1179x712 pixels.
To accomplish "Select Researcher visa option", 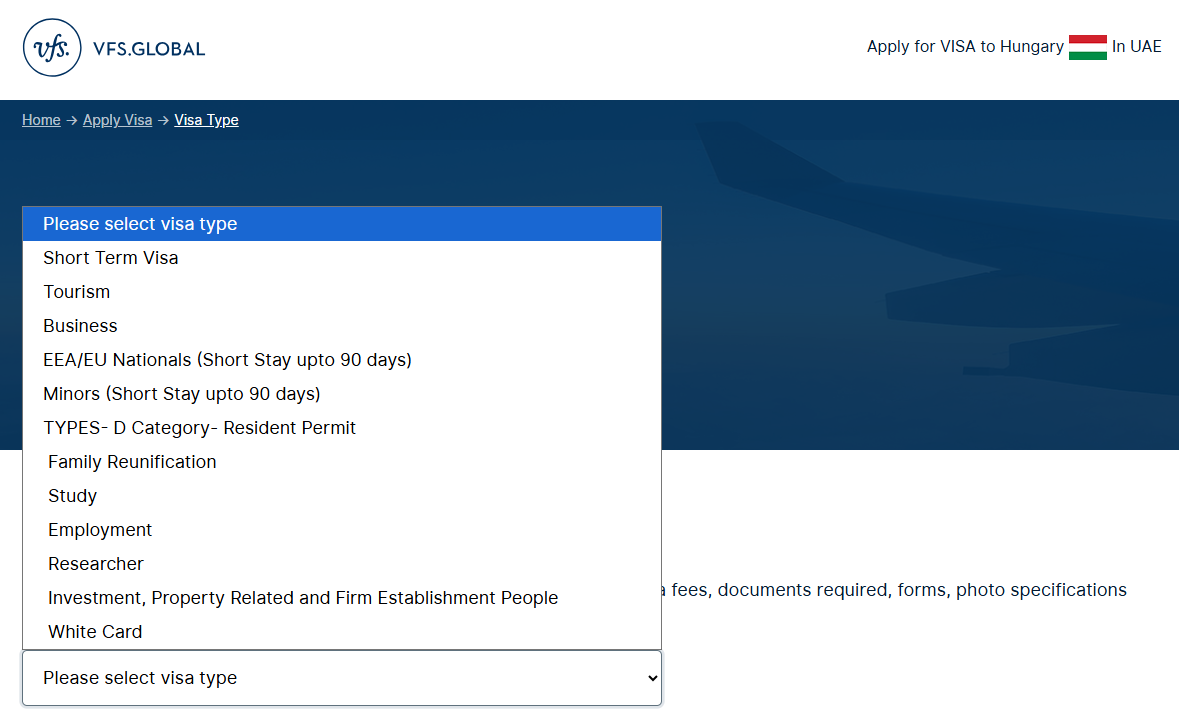I will point(342,564).
